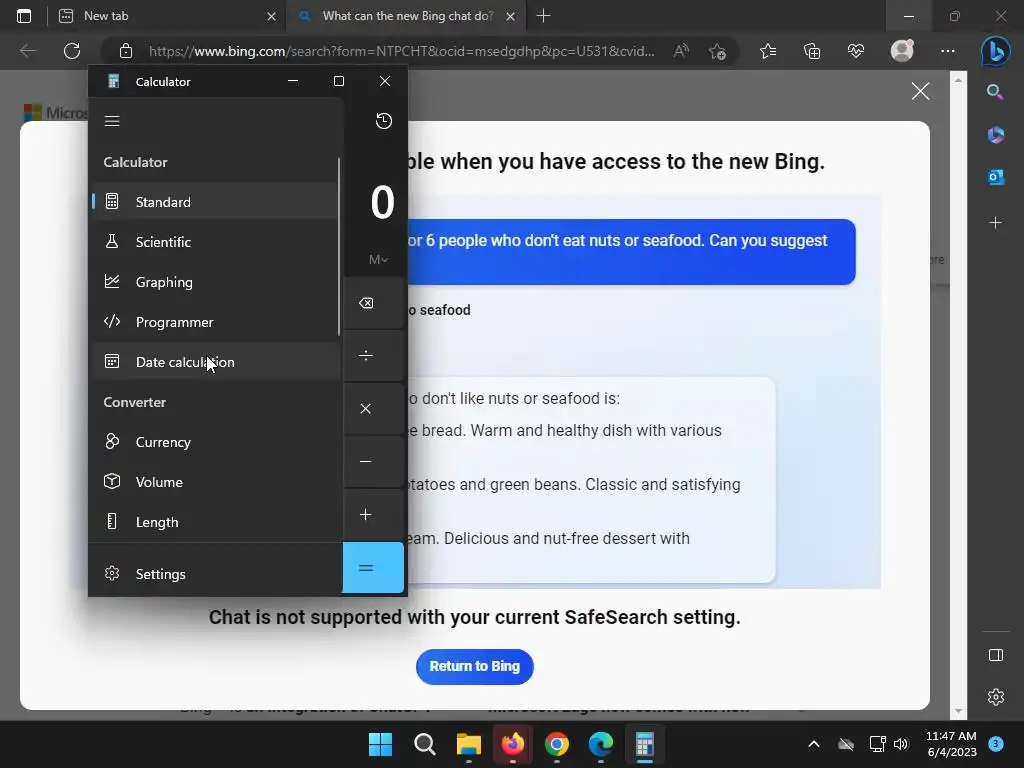Screen dimensions: 1024x768
Task: Show hidden system tray icons
Action: tap(814, 744)
